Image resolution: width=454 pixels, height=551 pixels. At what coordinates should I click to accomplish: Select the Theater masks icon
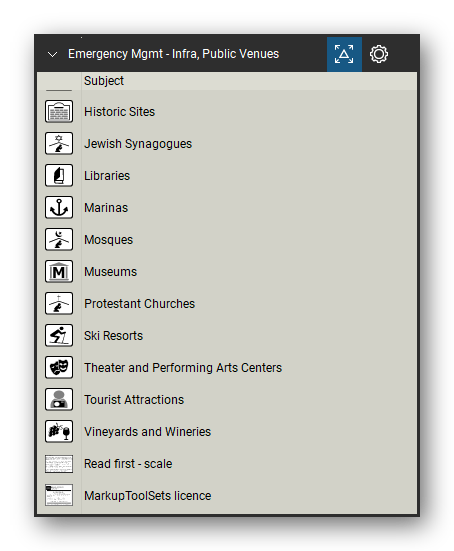click(59, 367)
